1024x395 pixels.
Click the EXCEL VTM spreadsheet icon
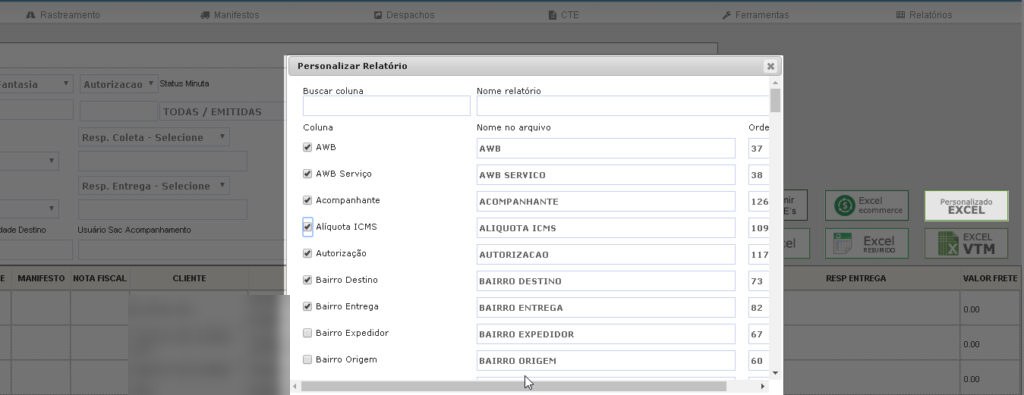tap(948, 244)
